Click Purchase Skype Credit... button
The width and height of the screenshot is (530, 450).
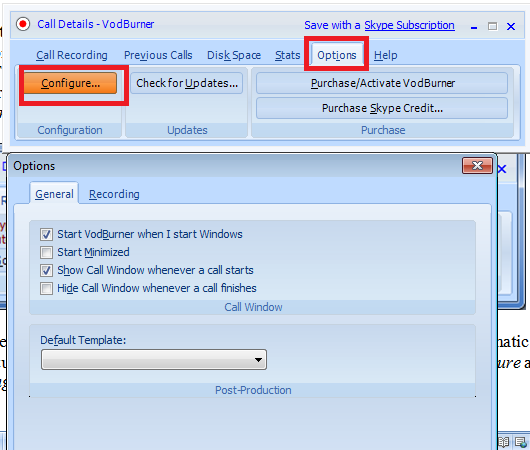[x=382, y=108]
